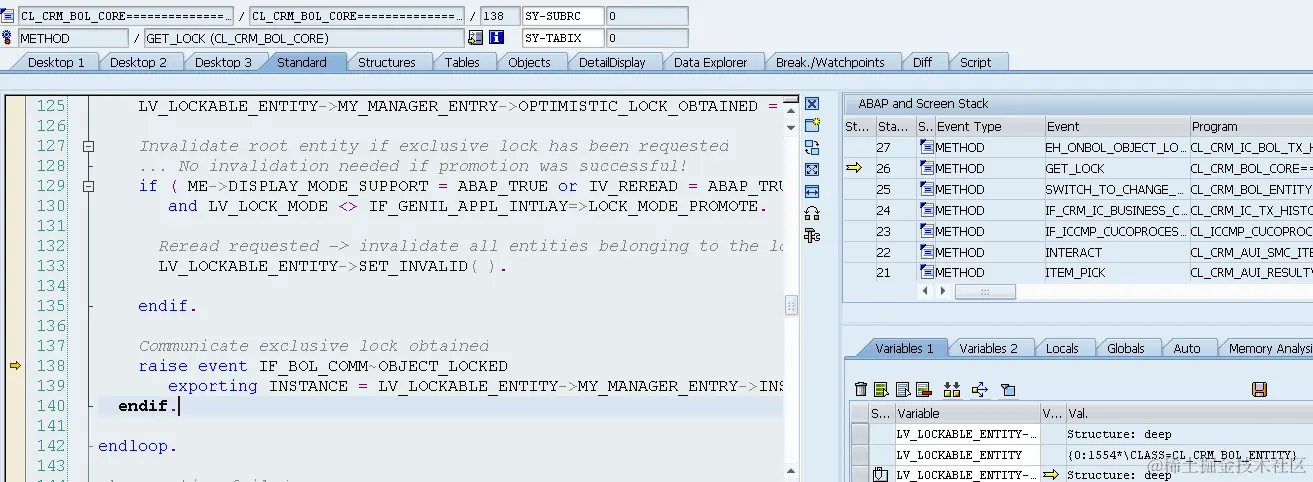
Task: Open the Tables tab
Action: tap(462, 62)
